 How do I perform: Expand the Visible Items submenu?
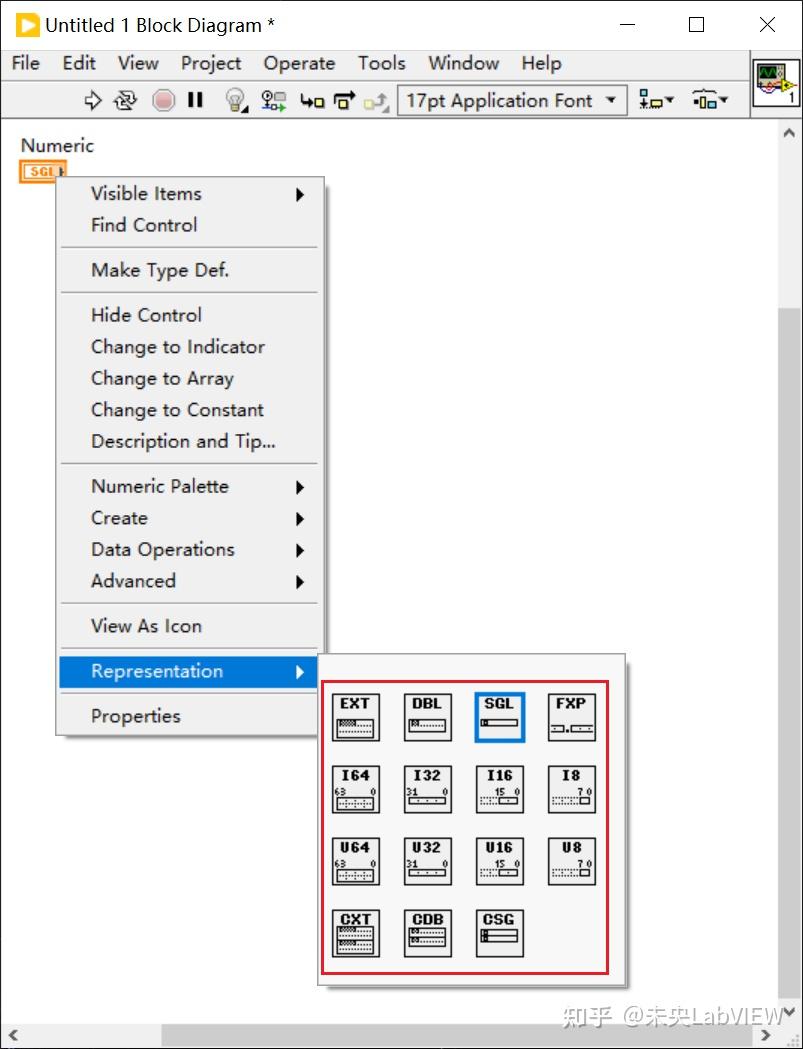pyautogui.click(x=189, y=194)
